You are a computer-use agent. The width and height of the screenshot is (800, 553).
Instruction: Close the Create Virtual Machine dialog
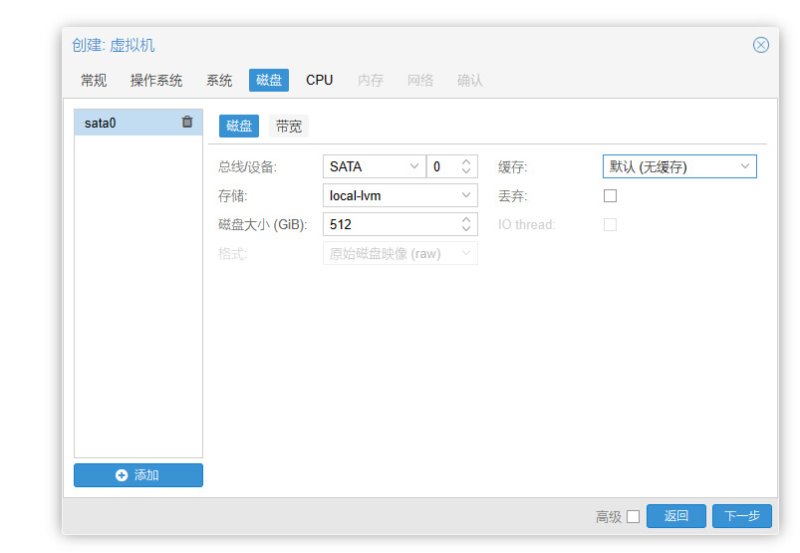[x=761, y=45]
